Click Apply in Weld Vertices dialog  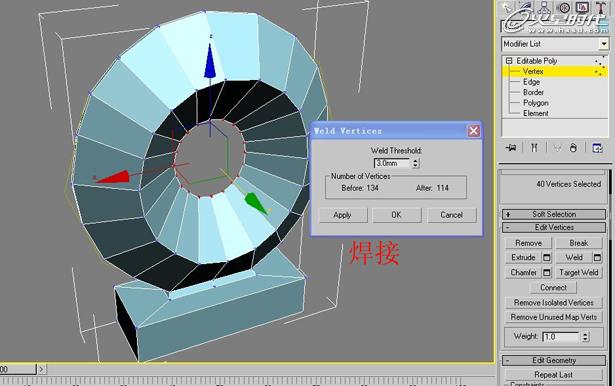pyautogui.click(x=343, y=215)
